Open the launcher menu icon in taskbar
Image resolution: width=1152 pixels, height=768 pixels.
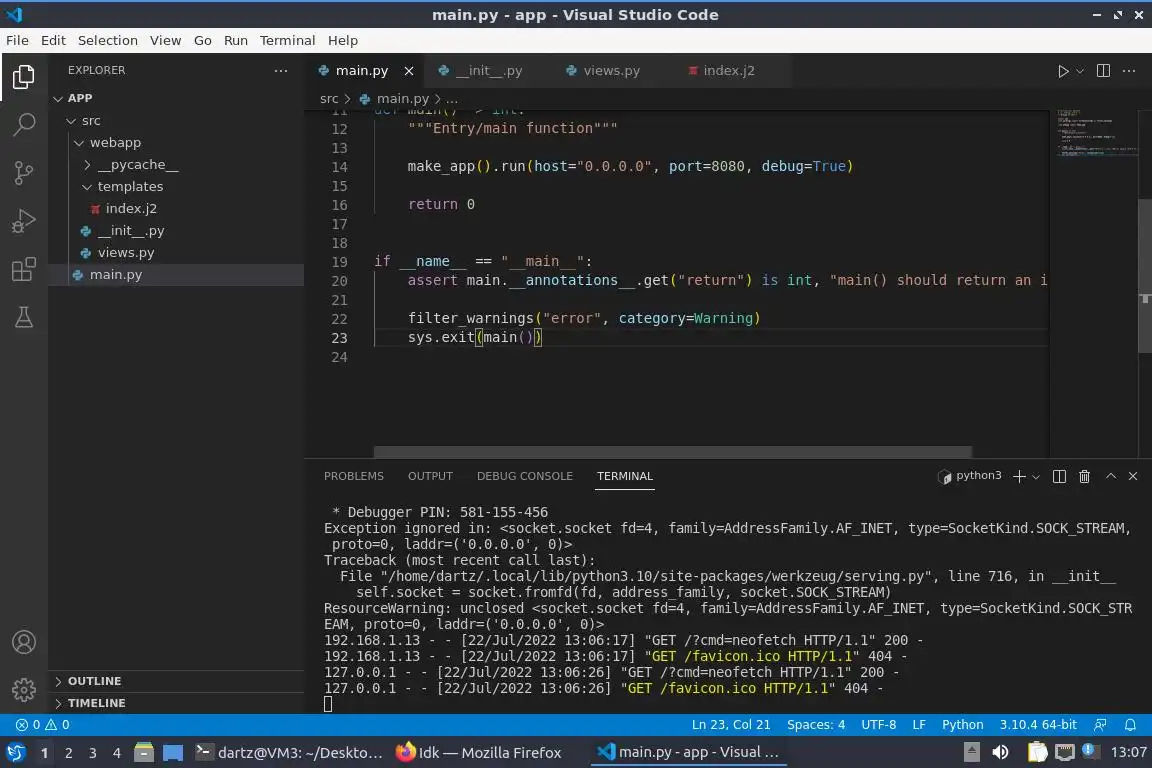(x=15, y=753)
